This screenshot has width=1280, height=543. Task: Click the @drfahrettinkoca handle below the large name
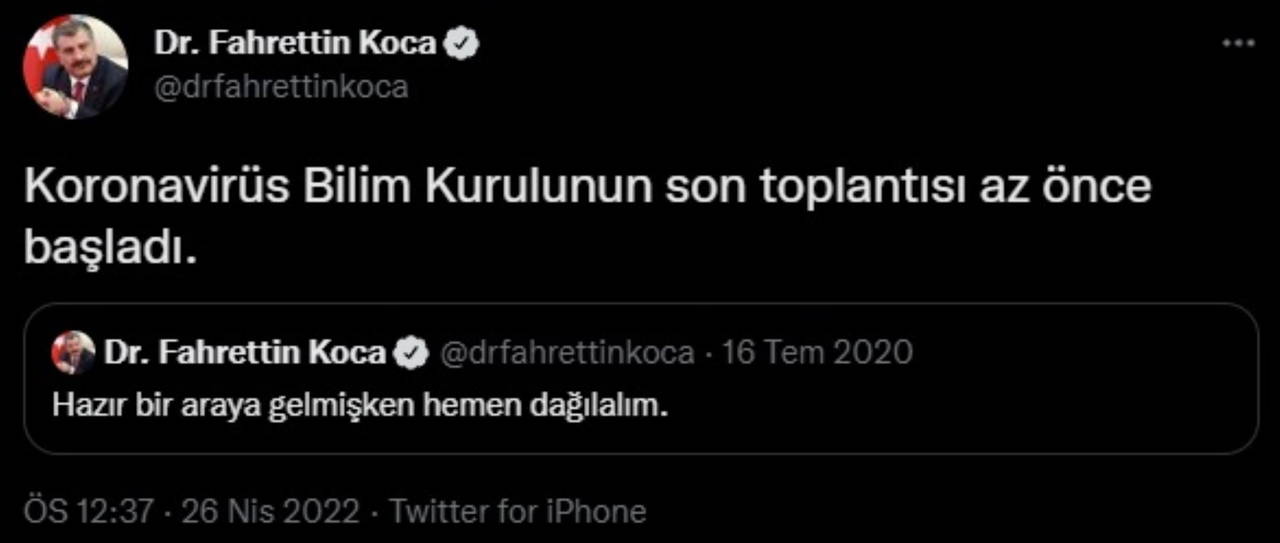[x=281, y=87]
